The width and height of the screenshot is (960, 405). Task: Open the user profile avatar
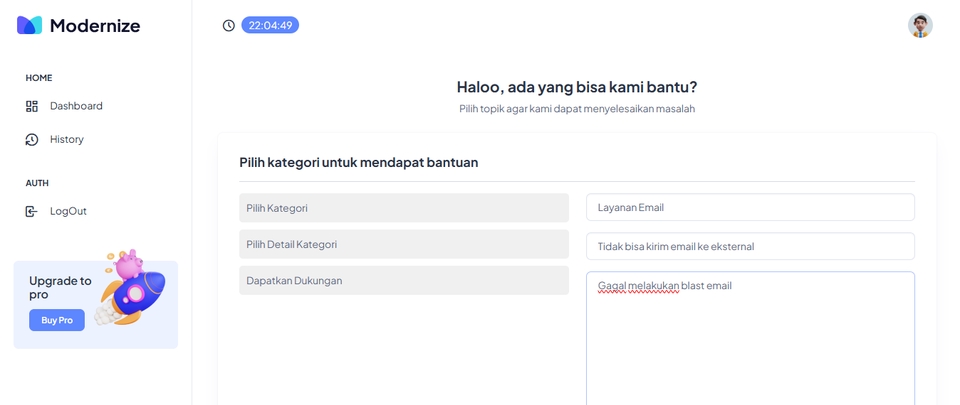tap(920, 25)
